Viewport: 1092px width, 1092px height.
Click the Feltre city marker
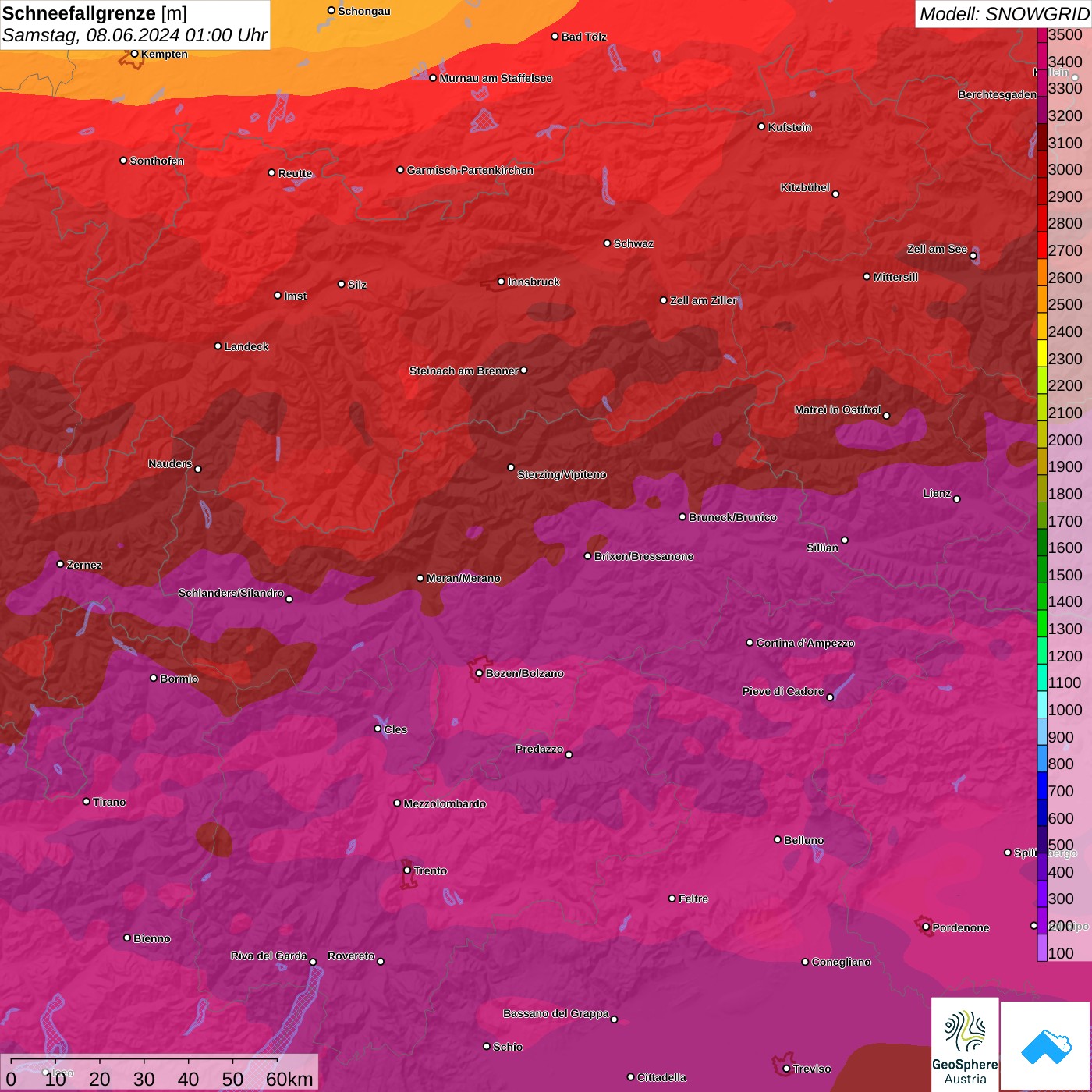point(672,899)
